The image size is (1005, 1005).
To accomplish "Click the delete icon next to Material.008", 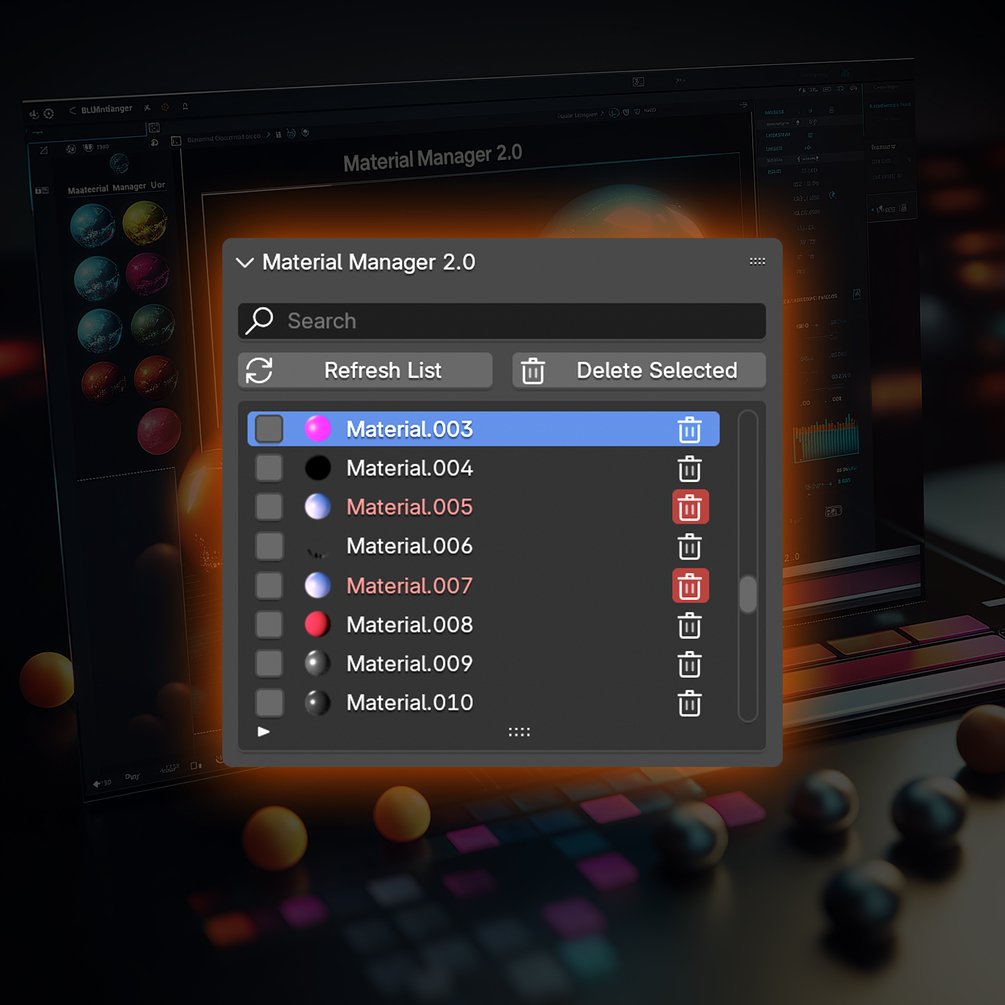I will [x=689, y=624].
